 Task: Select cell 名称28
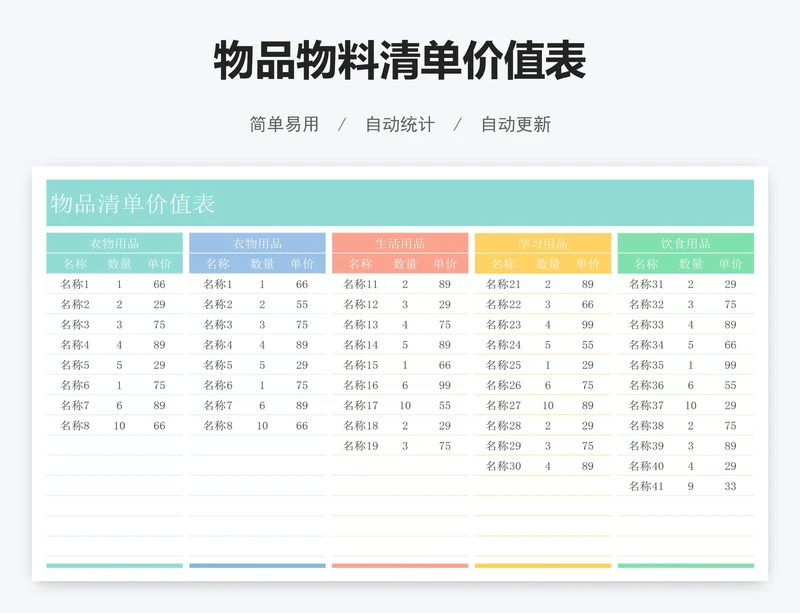504,426
